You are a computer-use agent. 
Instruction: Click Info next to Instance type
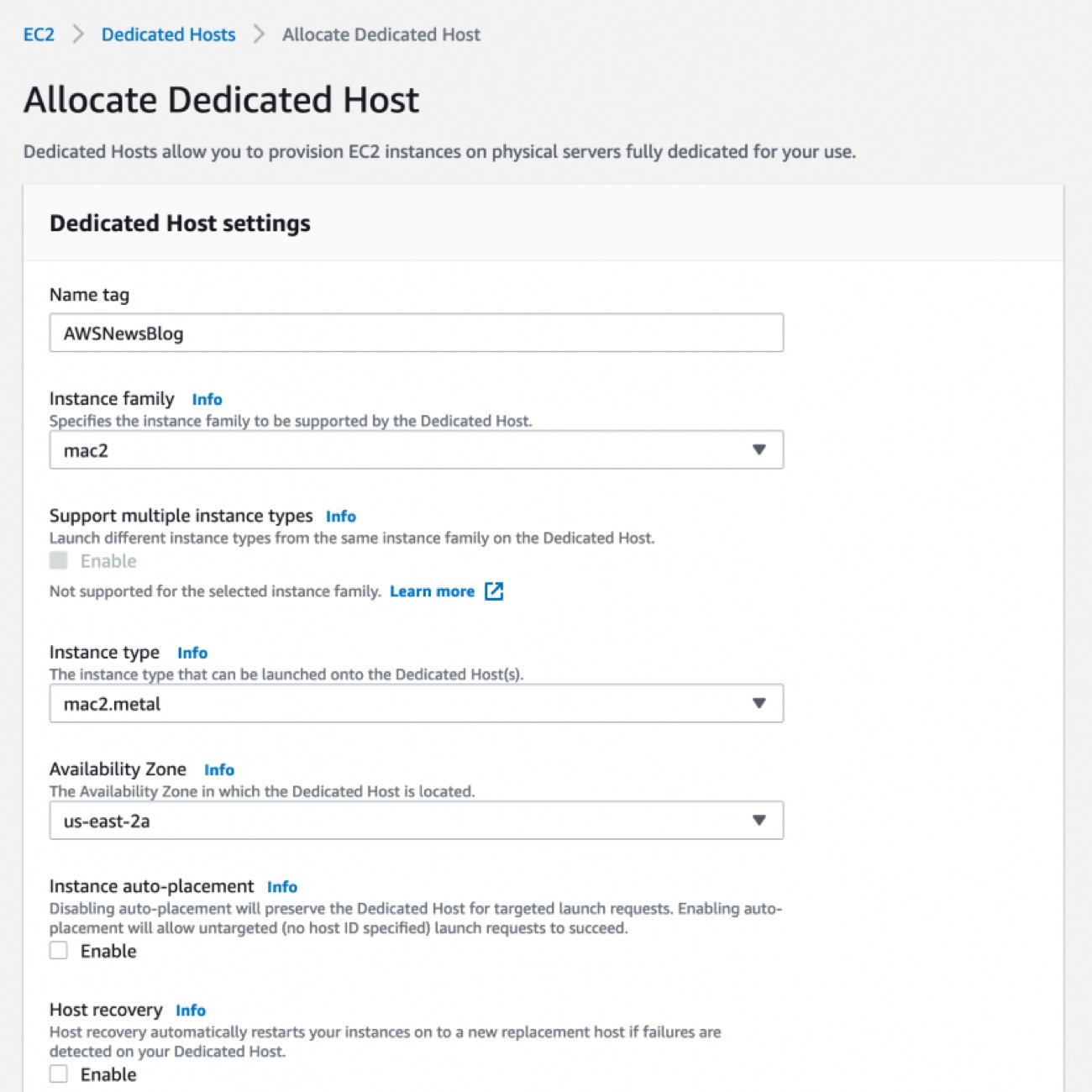click(x=192, y=653)
